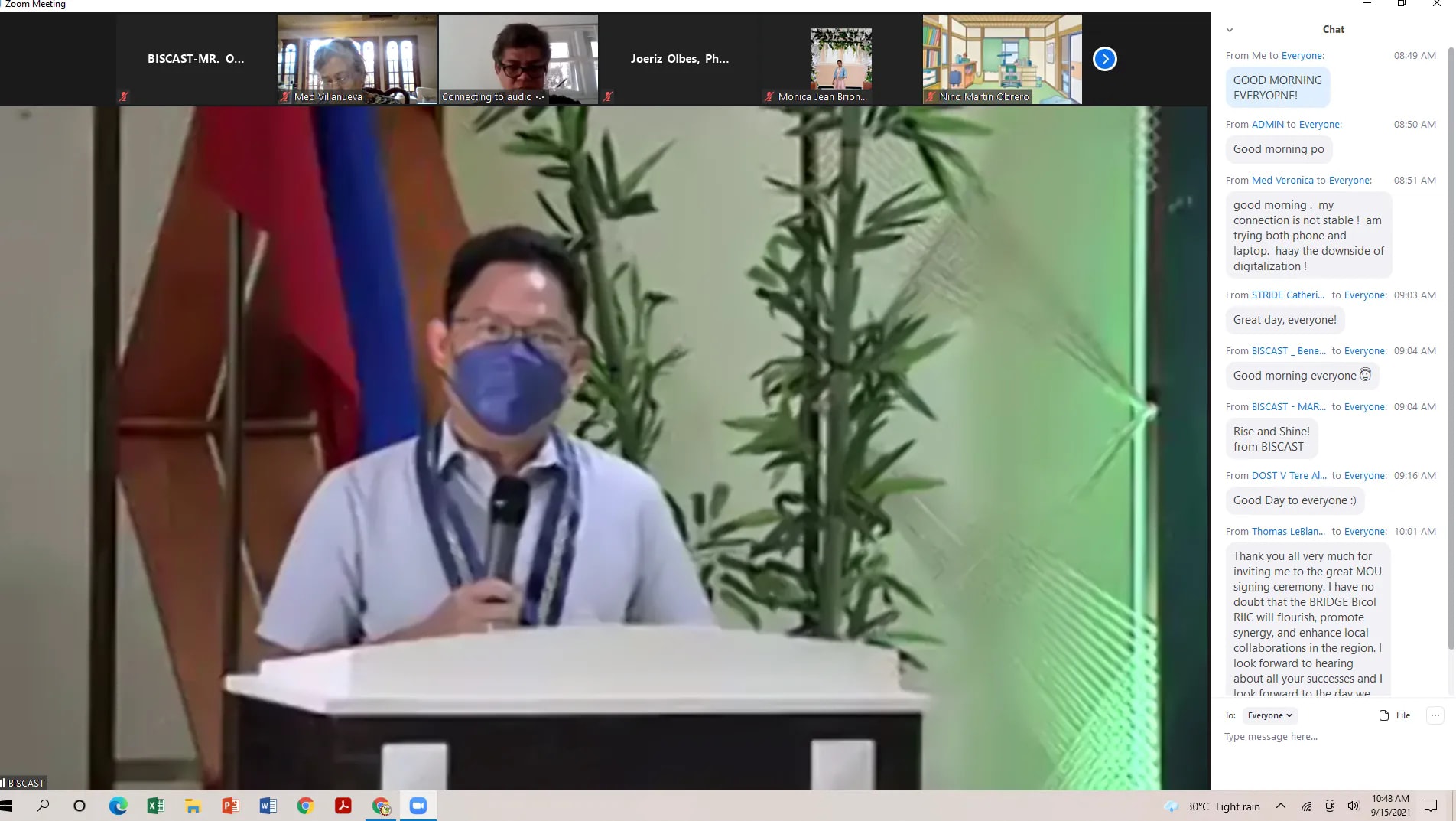Viewport: 1456px width, 821px height.
Task: Open Microsoft Edge from the taskbar
Action: pyautogui.click(x=118, y=806)
